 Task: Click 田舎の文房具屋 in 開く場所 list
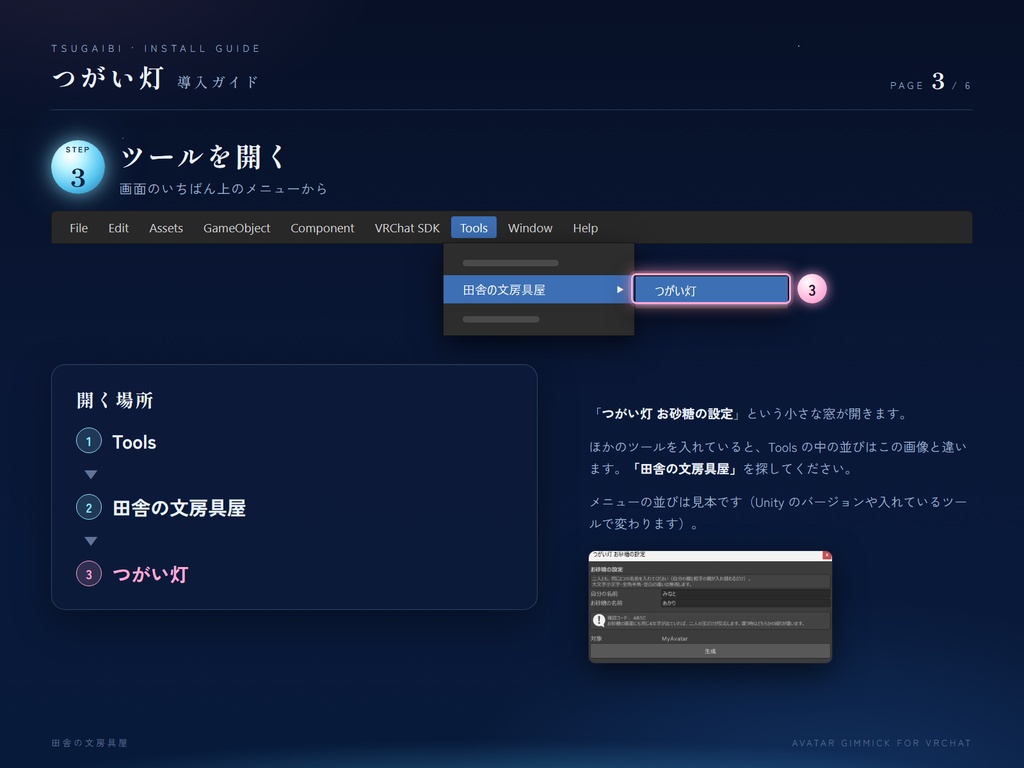pyautogui.click(x=179, y=508)
